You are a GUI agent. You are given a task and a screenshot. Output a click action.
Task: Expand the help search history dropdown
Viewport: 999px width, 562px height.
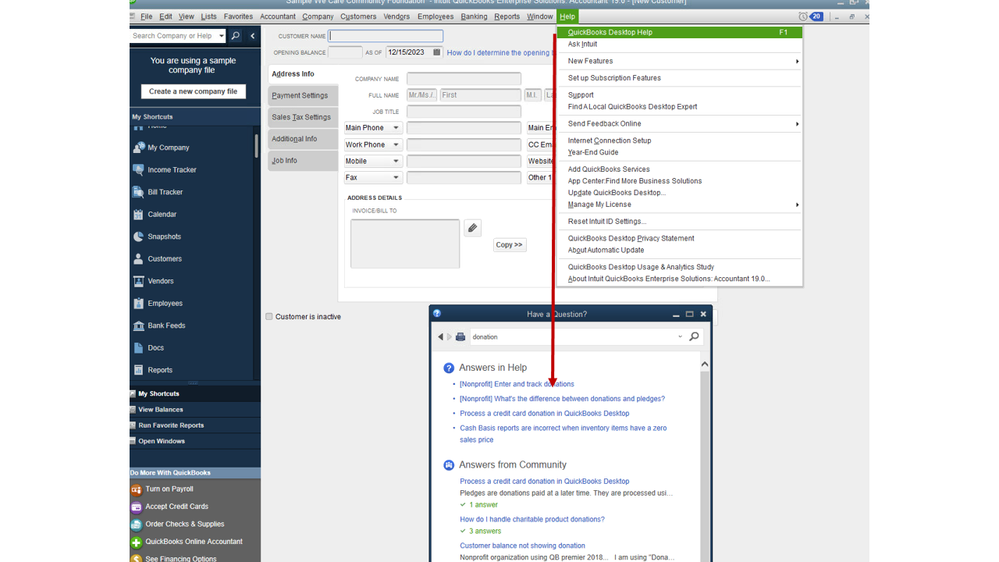680,336
